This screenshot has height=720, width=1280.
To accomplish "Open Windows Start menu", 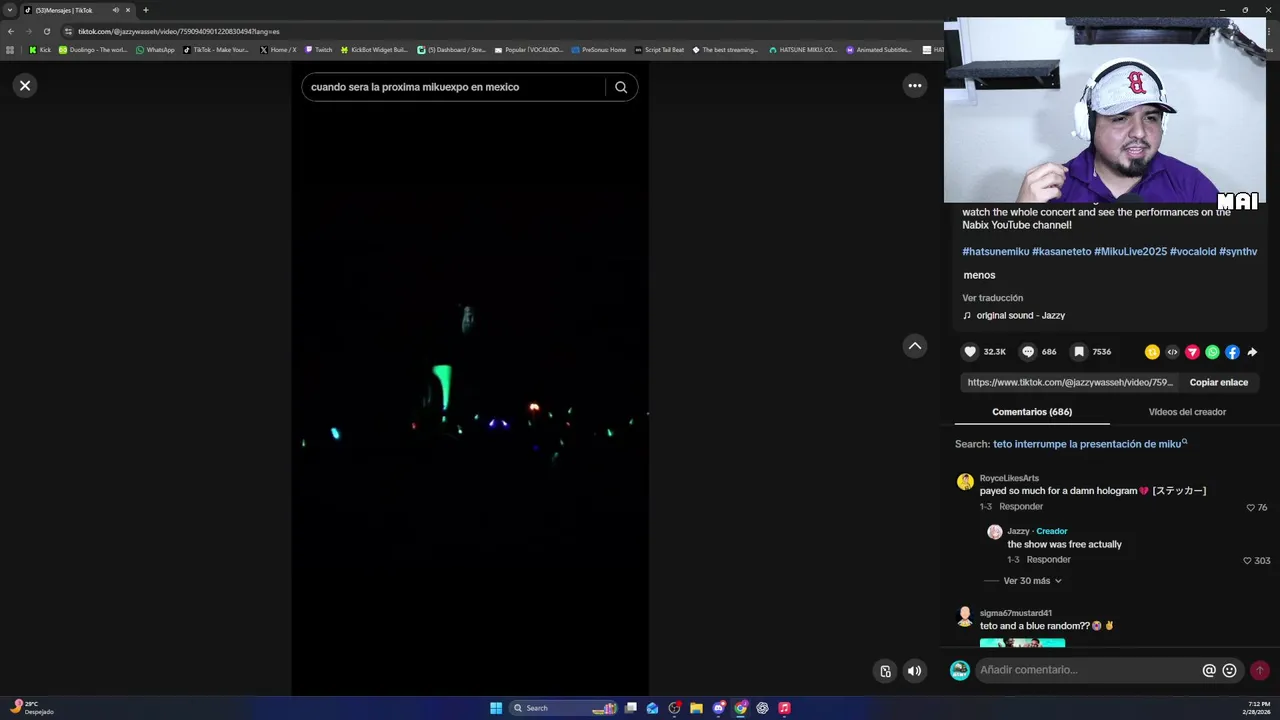I will [x=496, y=708].
